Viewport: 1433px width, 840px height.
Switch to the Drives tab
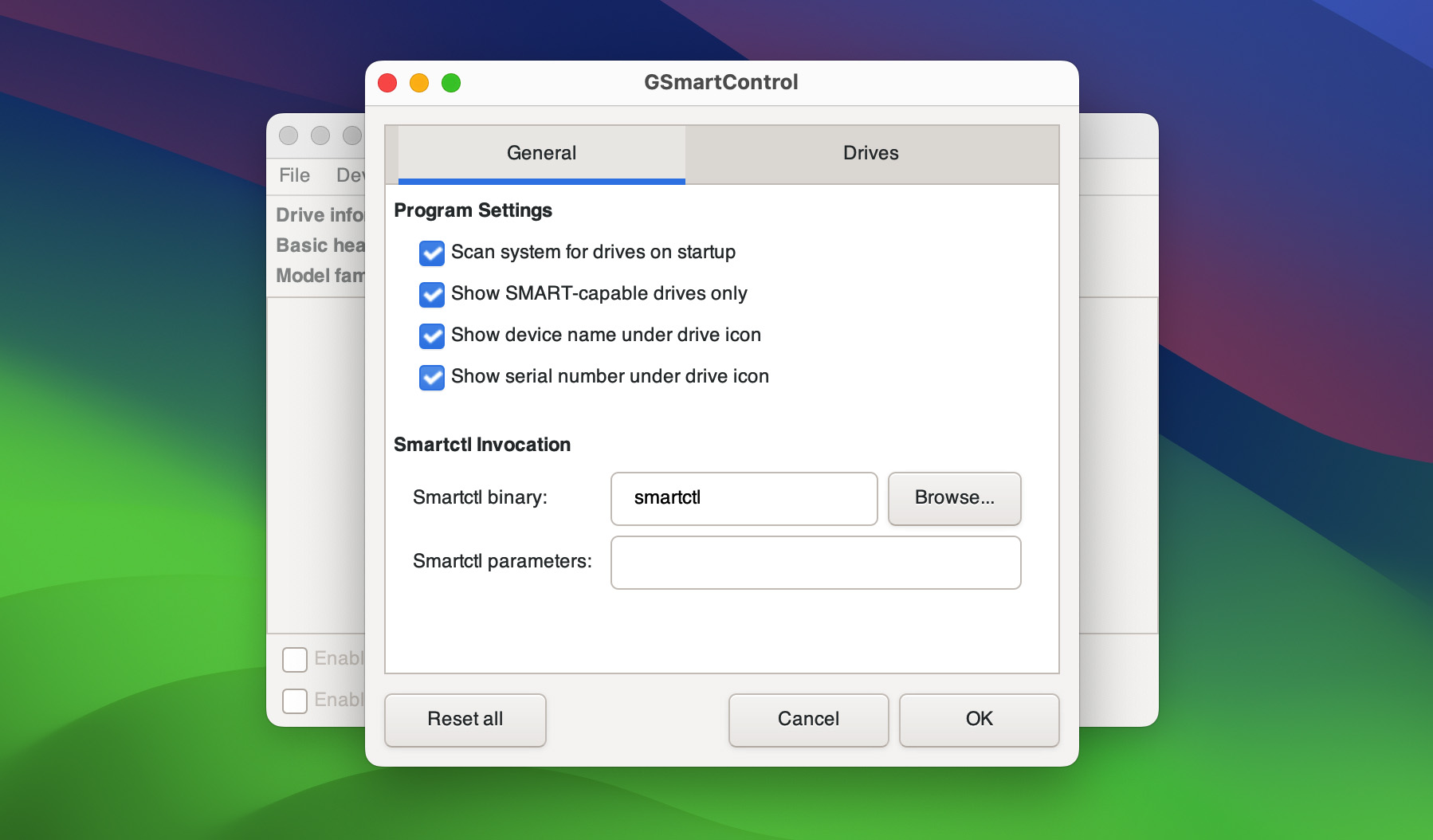871,153
